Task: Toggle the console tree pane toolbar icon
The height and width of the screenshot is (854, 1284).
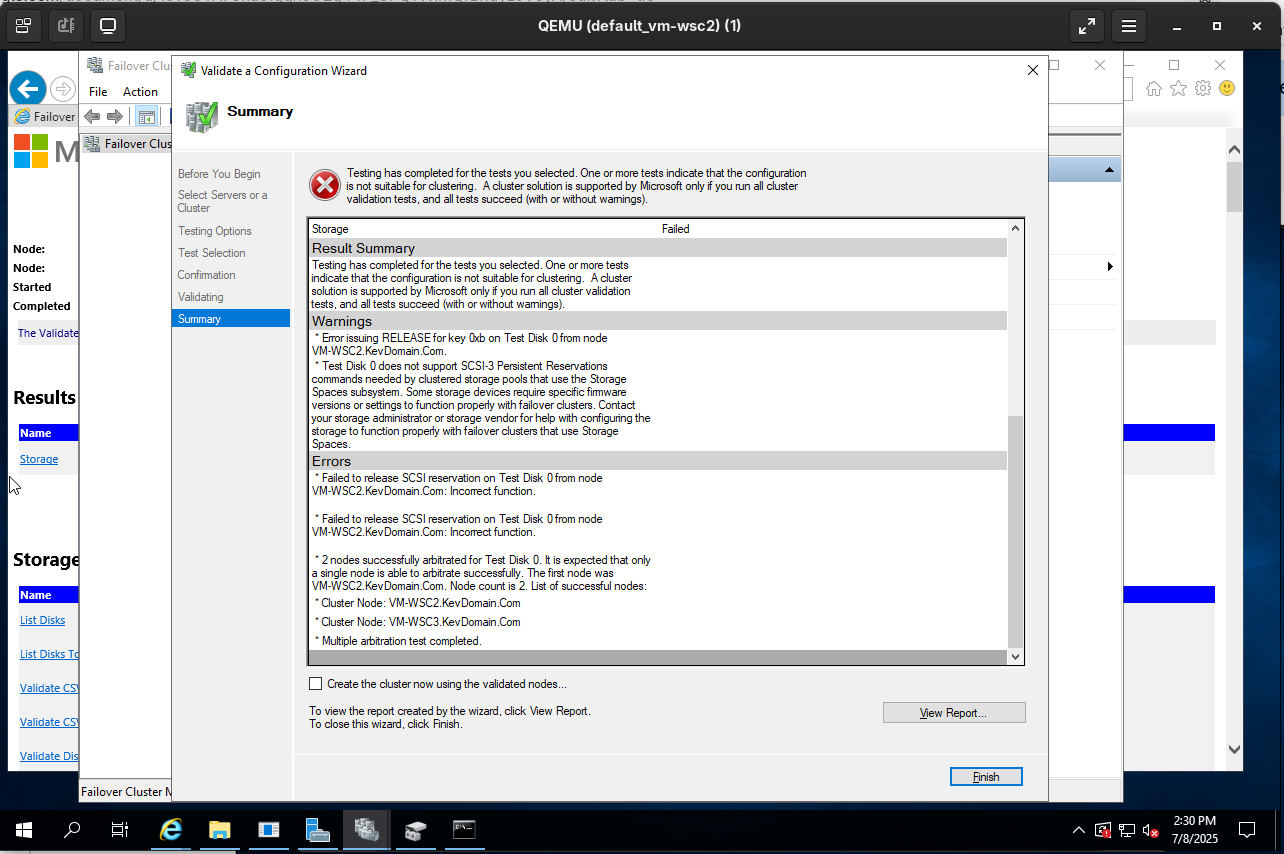Action: pyautogui.click(x=146, y=116)
